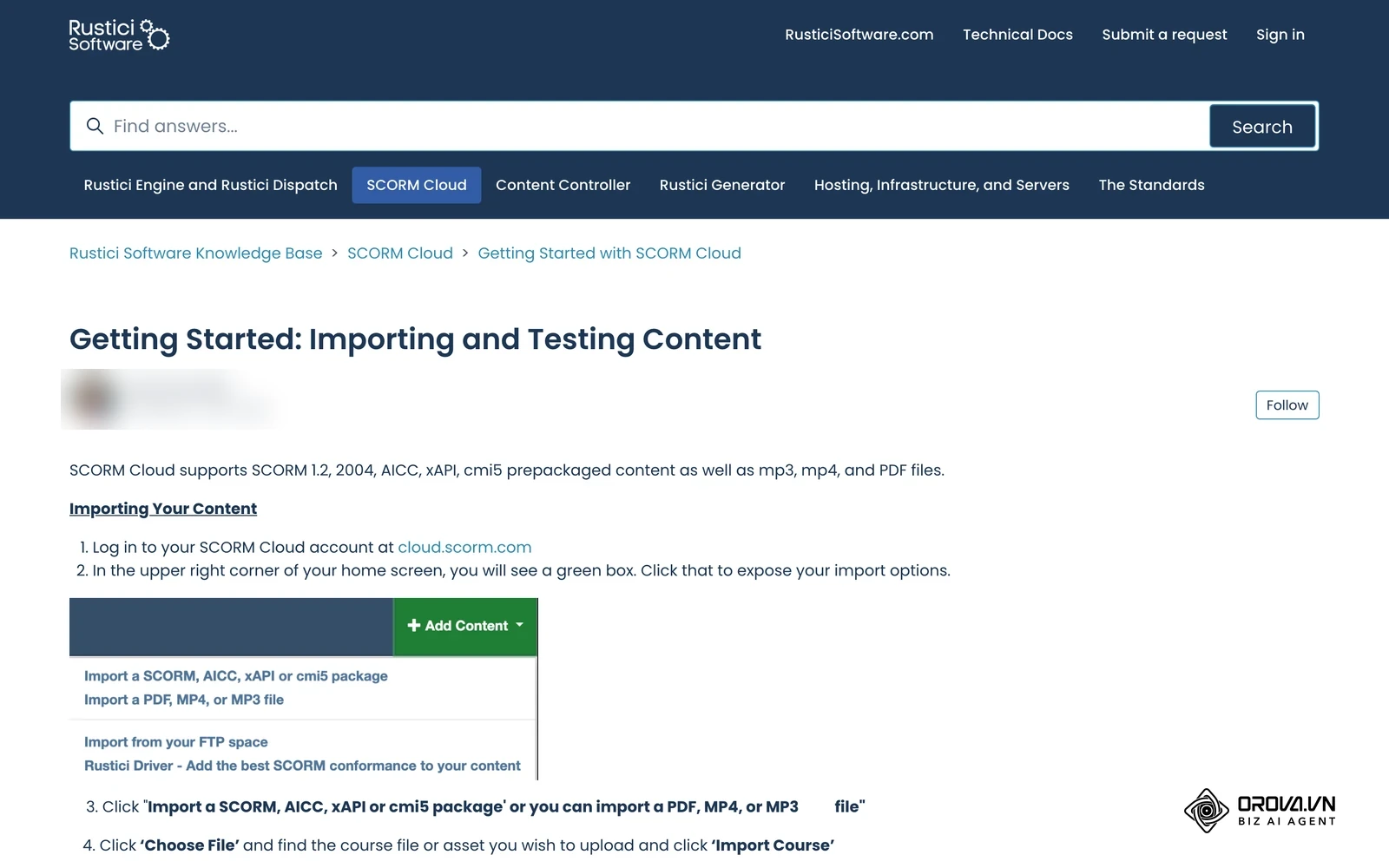The height and width of the screenshot is (868, 1389).
Task: Click the Importing Your Content heading
Action: pos(163,509)
